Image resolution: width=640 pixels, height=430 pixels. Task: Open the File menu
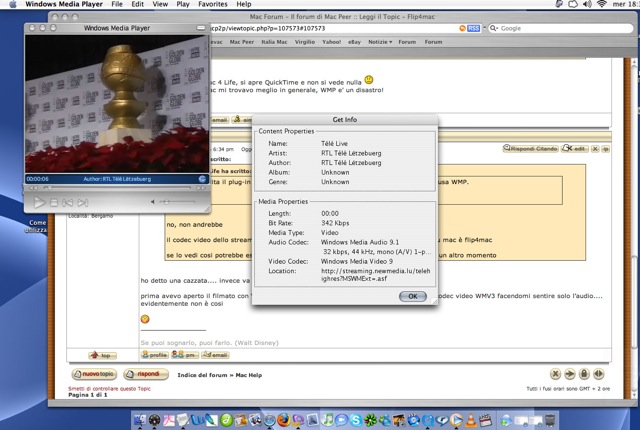(x=117, y=4)
